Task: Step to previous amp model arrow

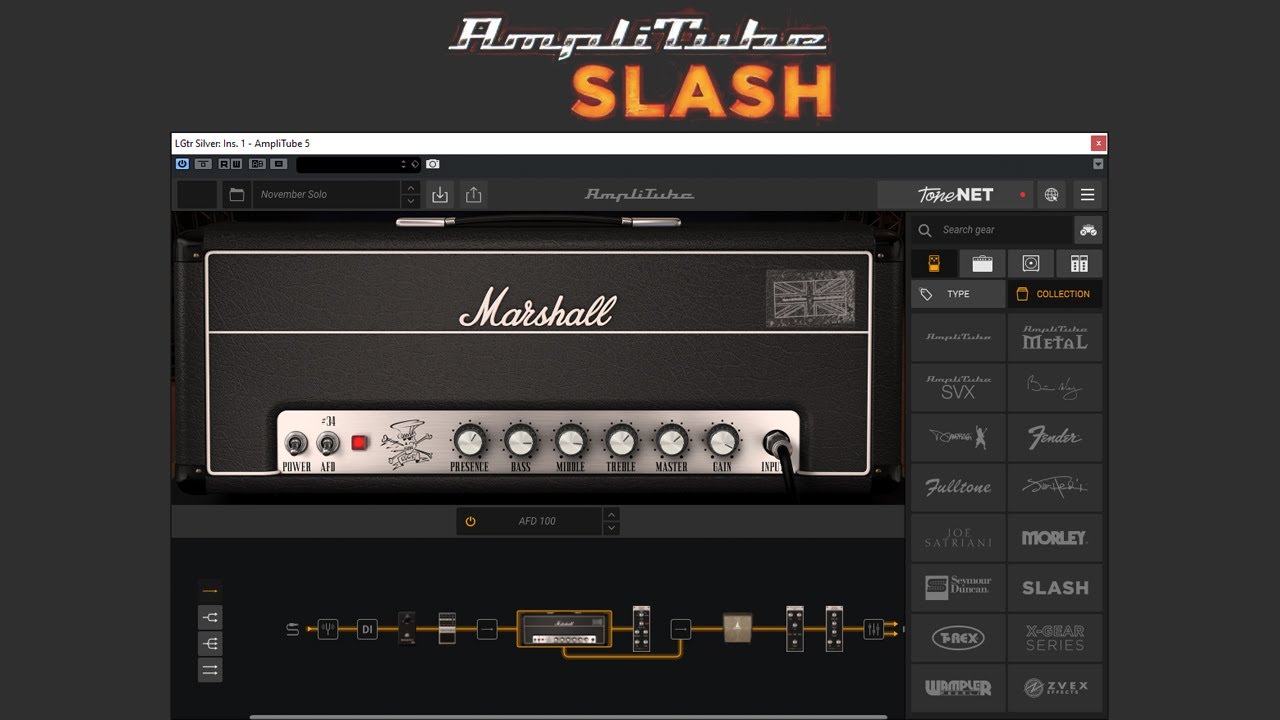Action: tap(611, 514)
